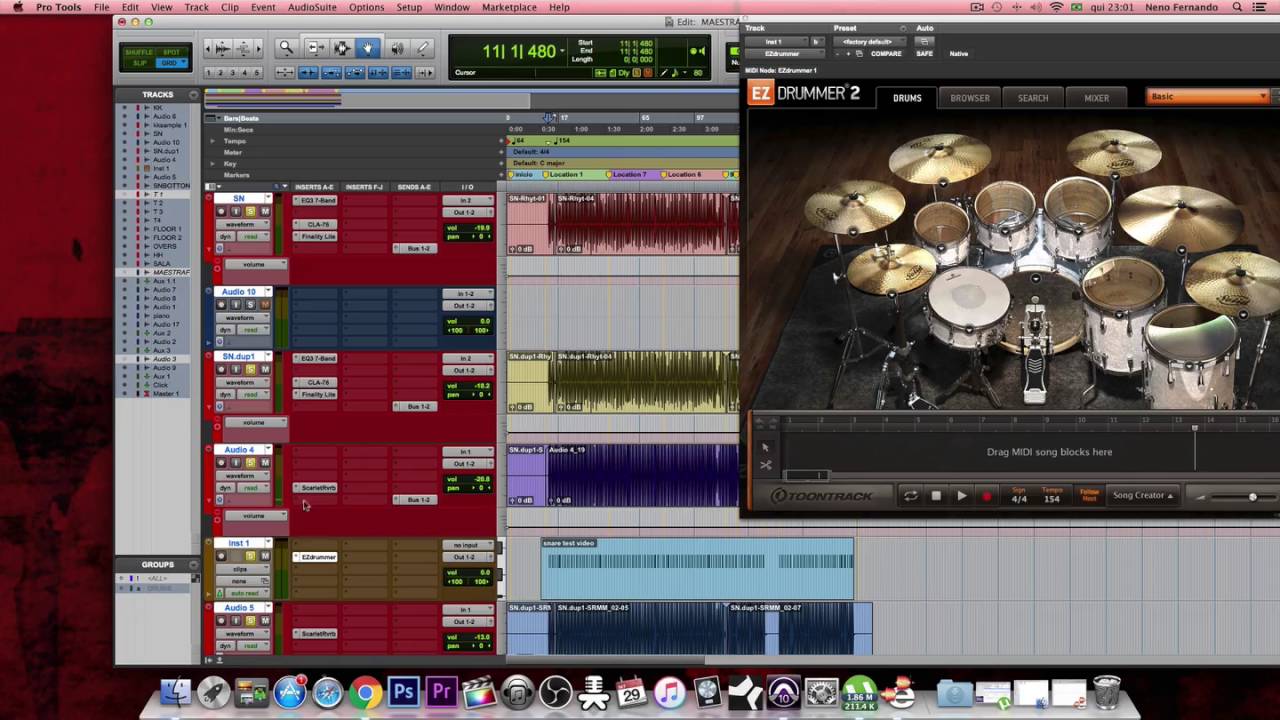Click the COMPARE plugin button
1280x720 pixels.
point(886,53)
